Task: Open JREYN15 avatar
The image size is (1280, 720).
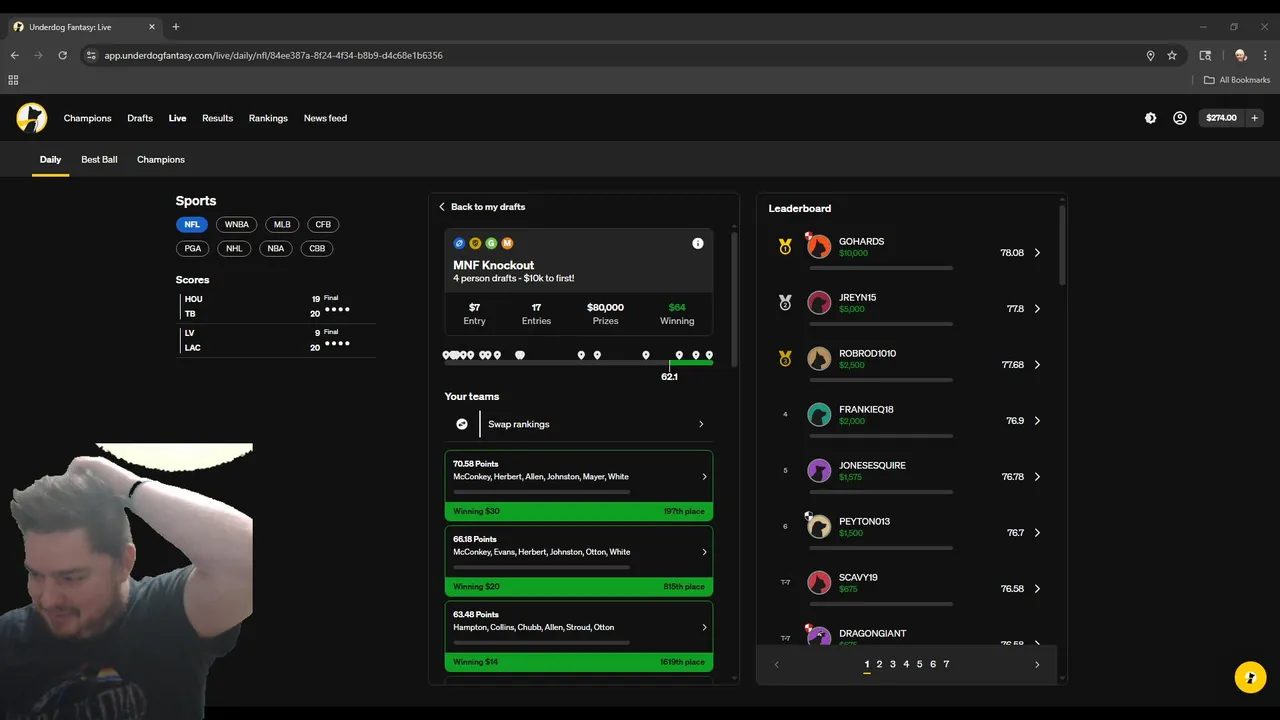Action: click(x=819, y=302)
